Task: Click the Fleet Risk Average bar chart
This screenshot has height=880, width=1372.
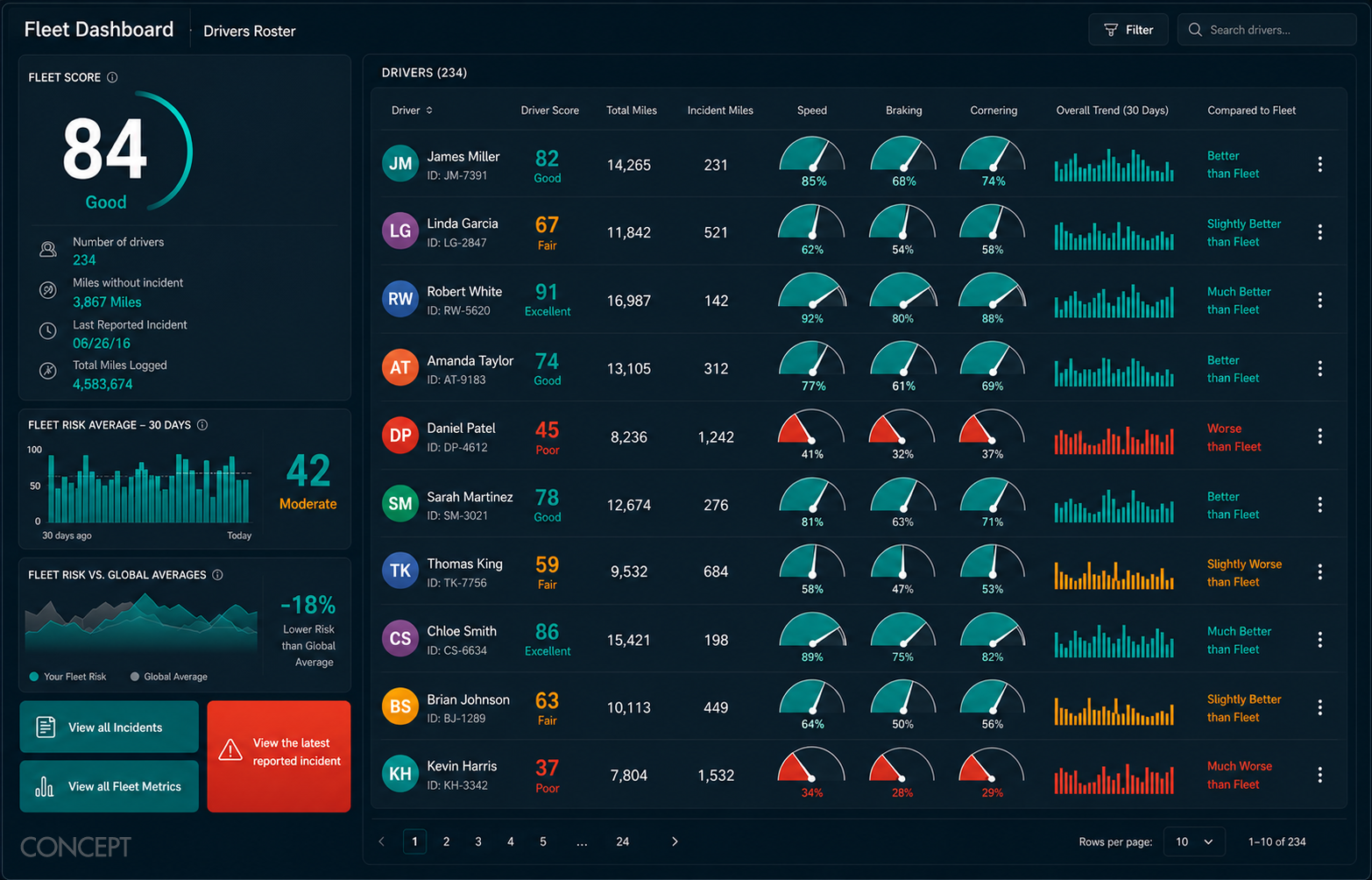Action: [x=150, y=487]
